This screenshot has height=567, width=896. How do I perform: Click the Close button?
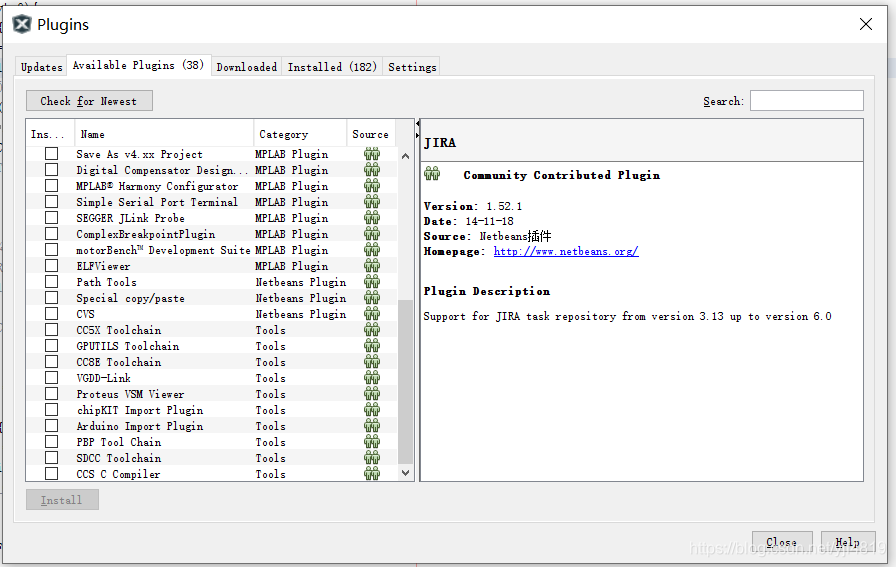pos(782,542)
